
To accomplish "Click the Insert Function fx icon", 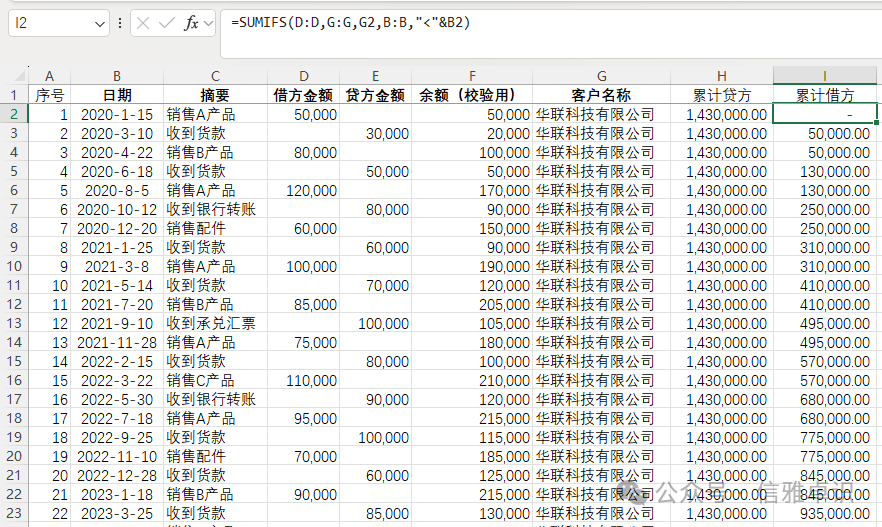I will (191, 23).
